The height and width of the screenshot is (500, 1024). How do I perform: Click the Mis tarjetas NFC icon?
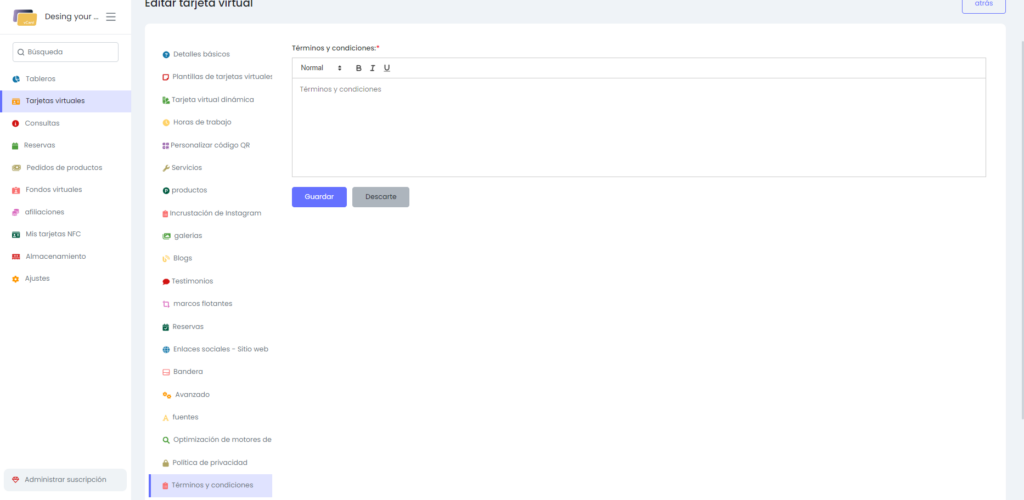tap(16, 234)
